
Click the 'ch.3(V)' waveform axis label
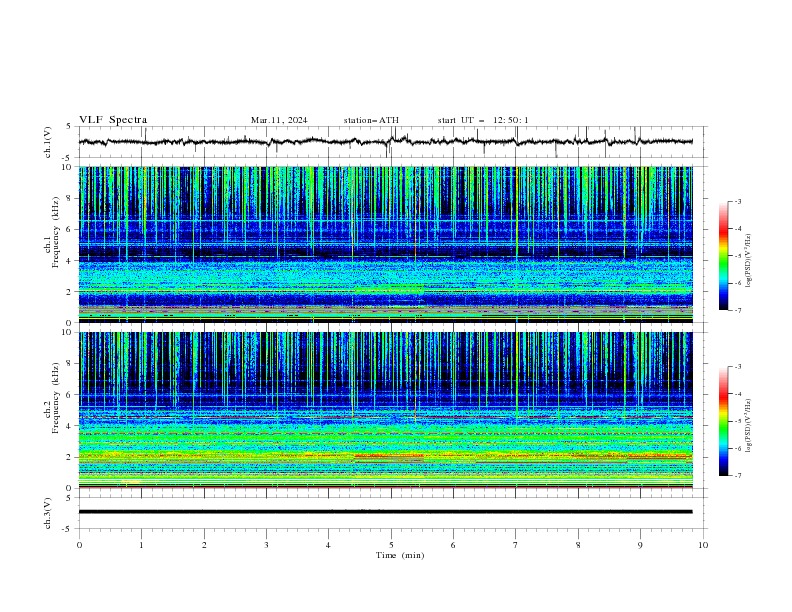pyautogui.click(x=48, y=513)
